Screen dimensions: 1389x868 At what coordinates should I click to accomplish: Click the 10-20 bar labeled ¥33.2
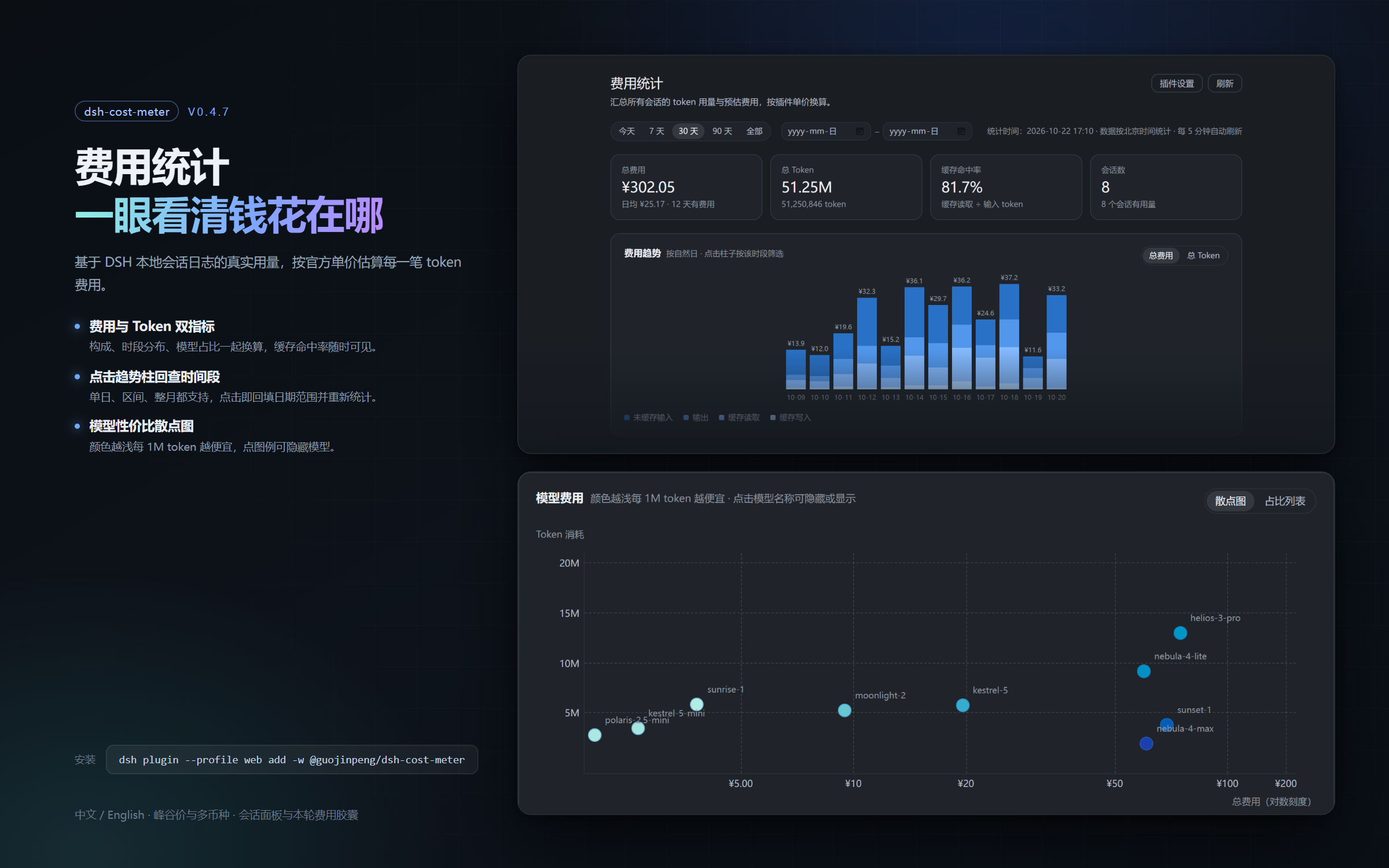point(1056,342)
